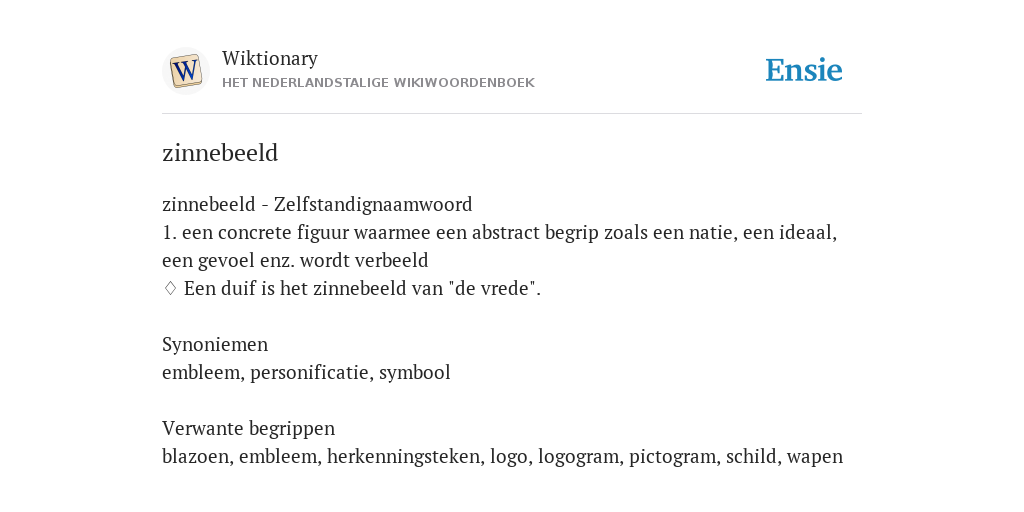Click the 'Zelfstandignaamwoord' word type text

coord(373,204)
